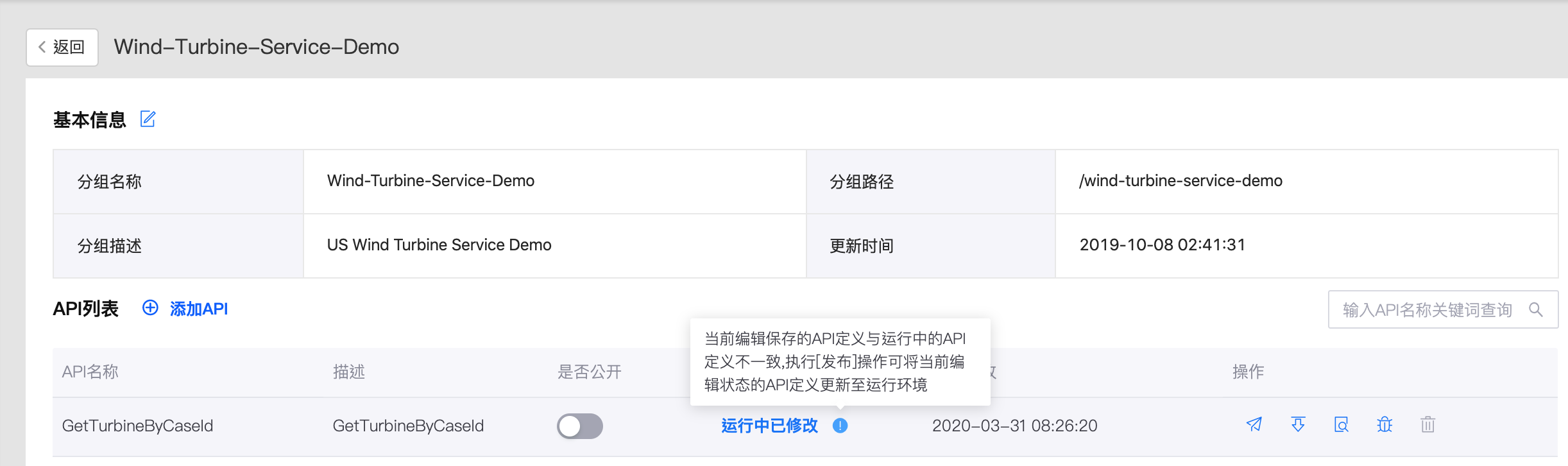
Task: Edit the 基本信息 section via pencil icon
Action: pos(148,119)
